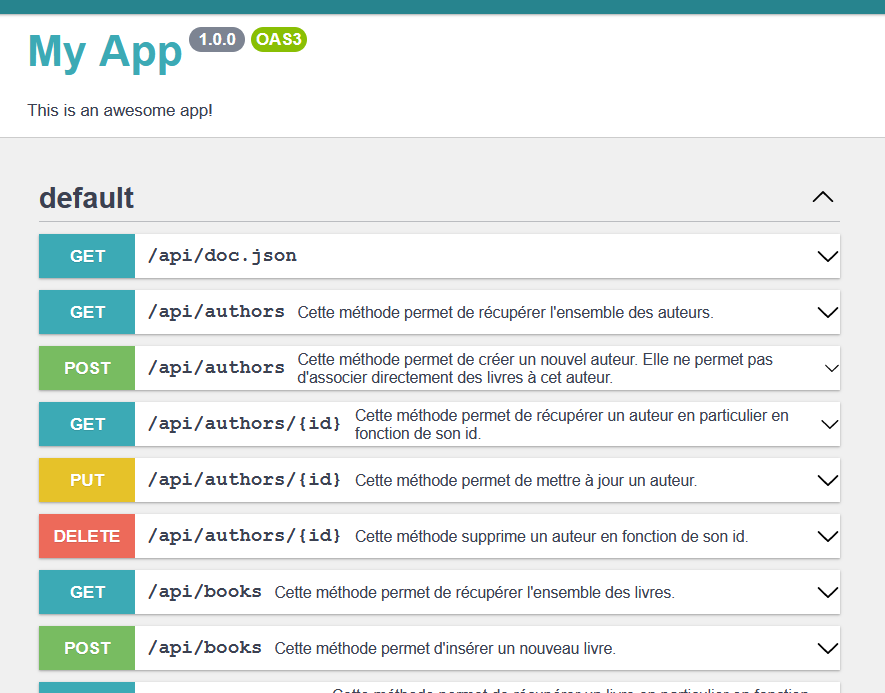The height and width of the screenshot is (693, 885).
Task: Click the GET badge for /api/doc.json
Action: coord(86,256)
